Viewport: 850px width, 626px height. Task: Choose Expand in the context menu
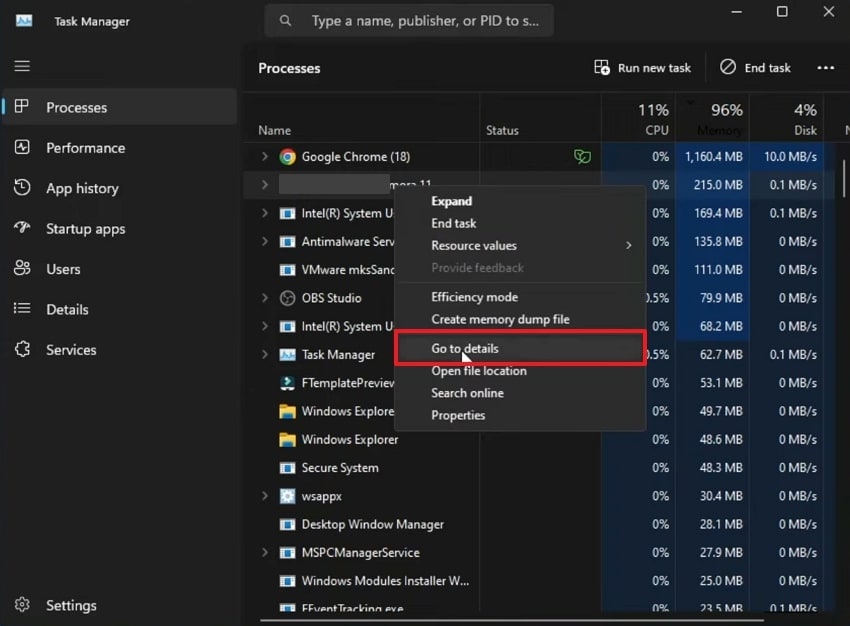point(452,201)
